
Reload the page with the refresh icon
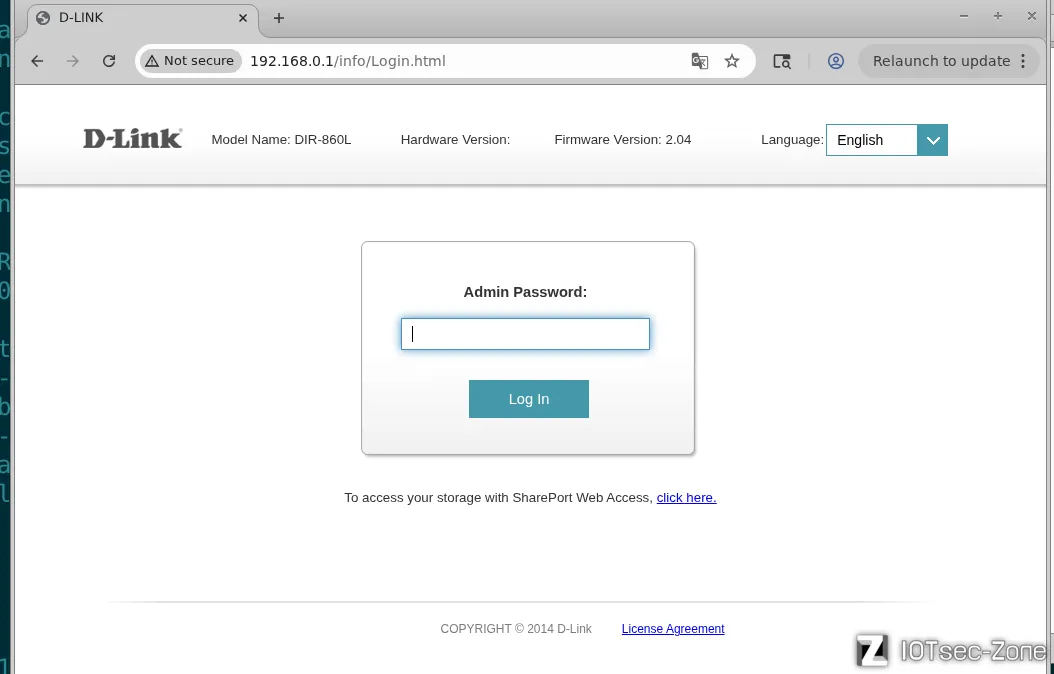(109, 61)
